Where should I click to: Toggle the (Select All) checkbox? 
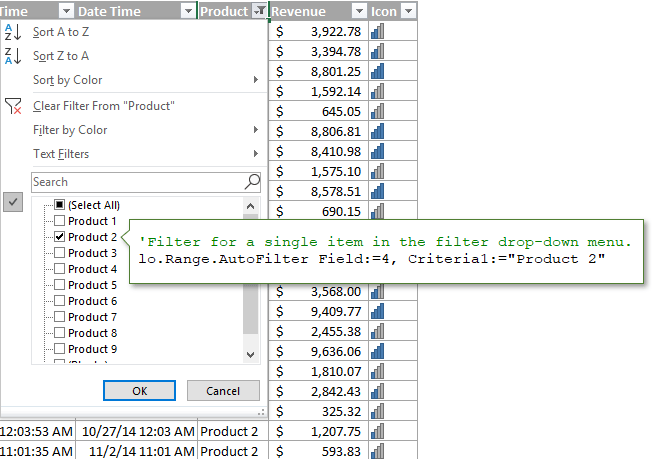[x=59, y=205]
